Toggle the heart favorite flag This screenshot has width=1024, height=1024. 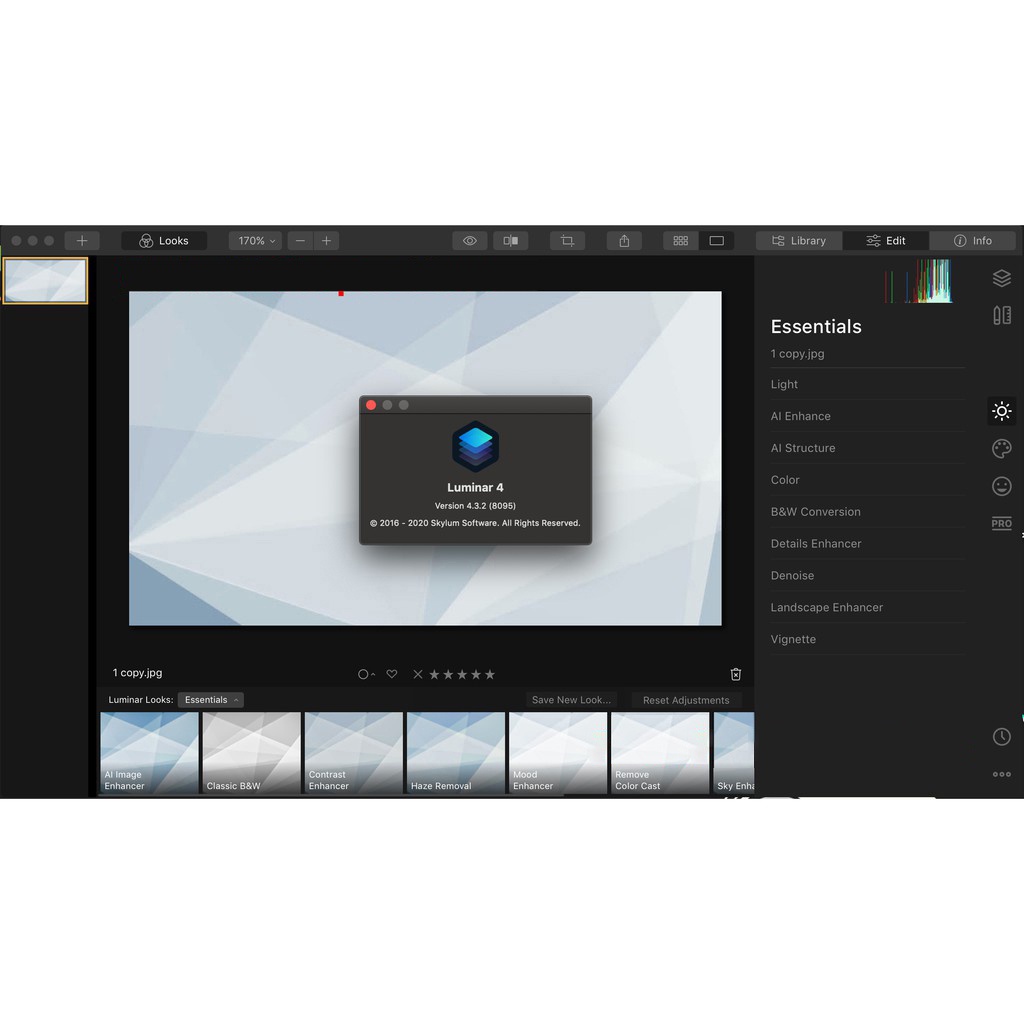[x=392, y=674]
